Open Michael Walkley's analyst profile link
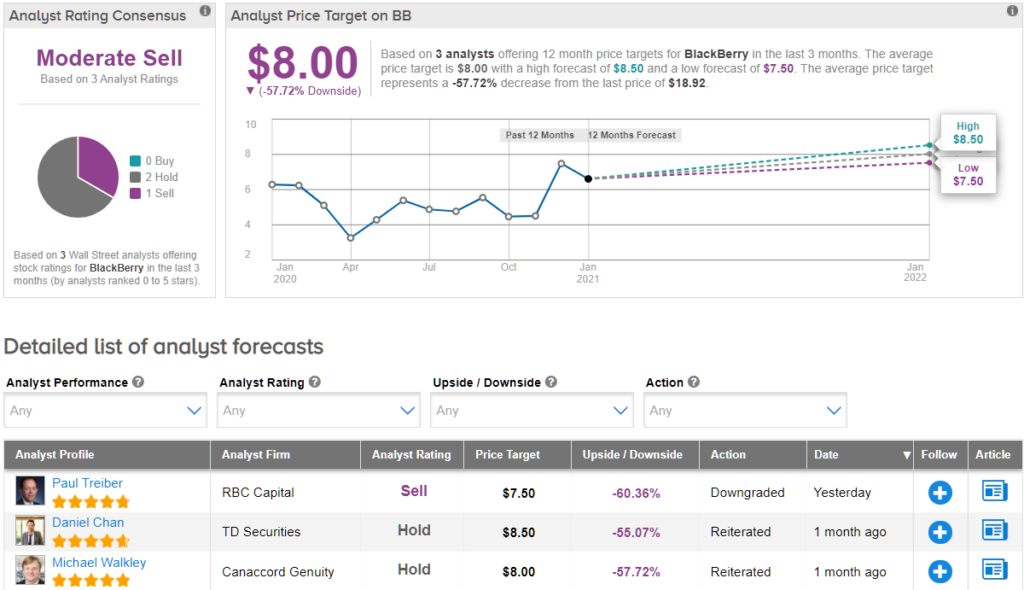 [x=99, y=562]
